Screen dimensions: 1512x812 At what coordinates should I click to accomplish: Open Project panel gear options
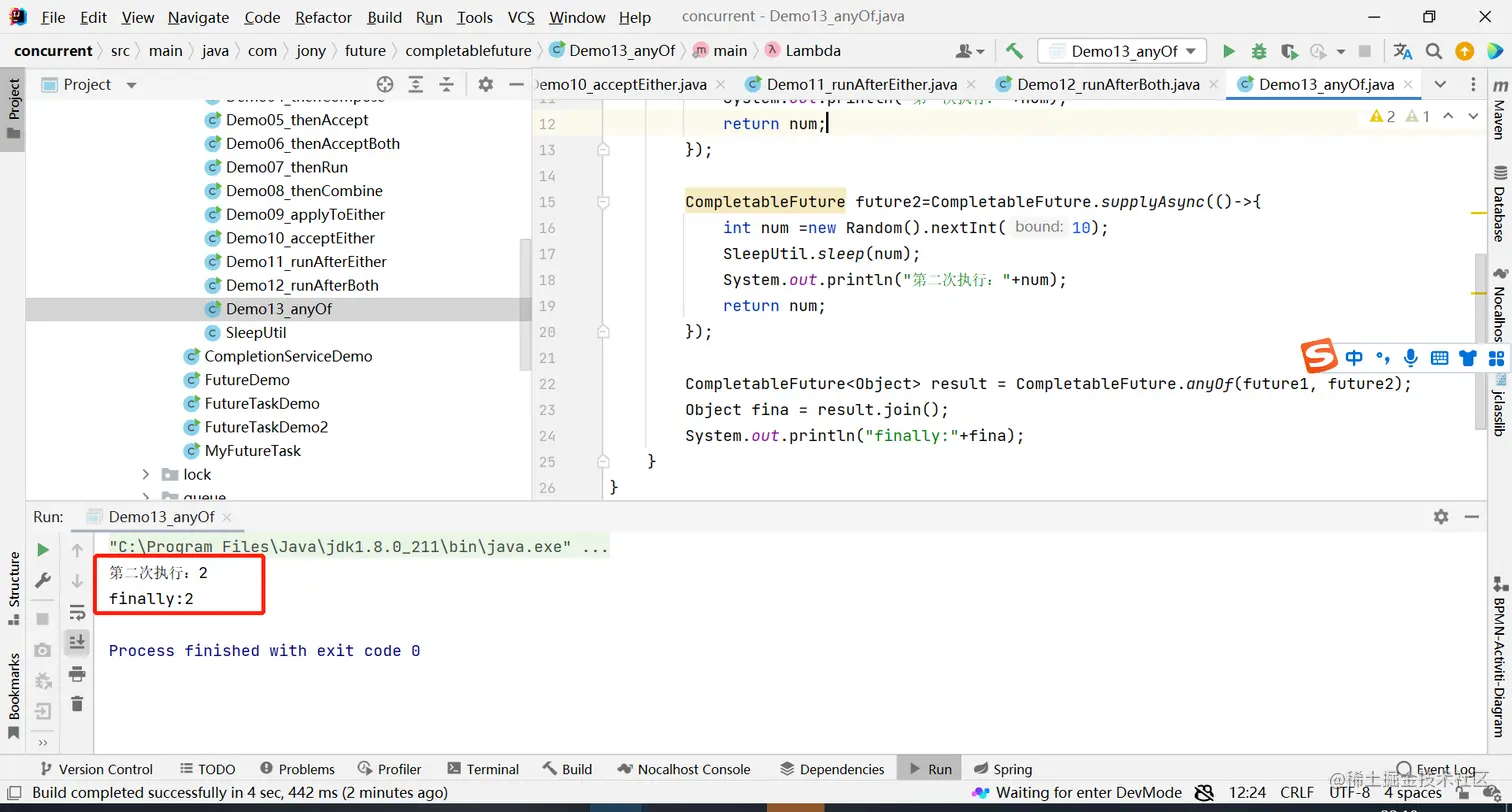click(x=486, y=85)
